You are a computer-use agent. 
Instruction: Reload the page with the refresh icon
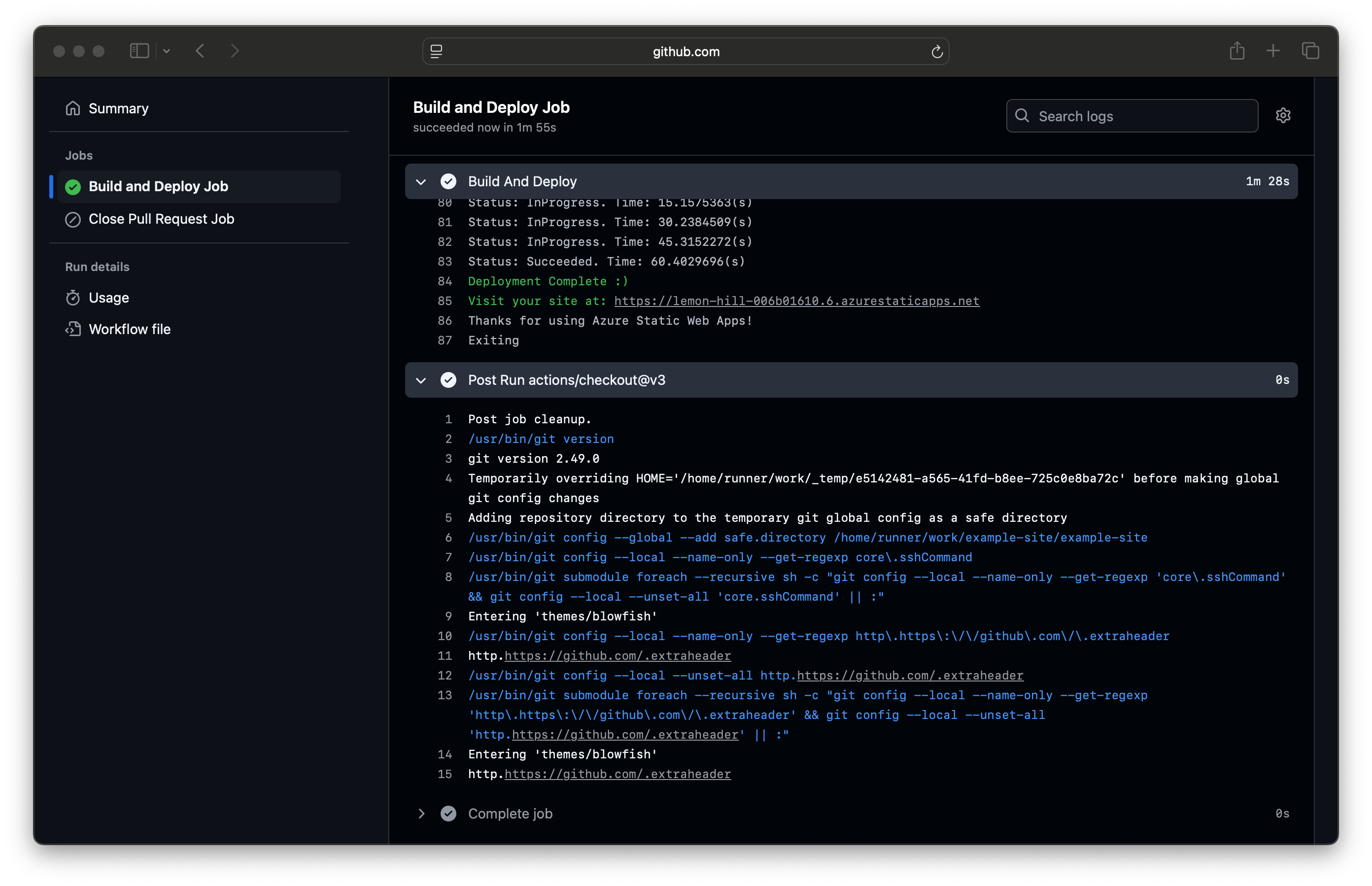click(x=936, y=52)
